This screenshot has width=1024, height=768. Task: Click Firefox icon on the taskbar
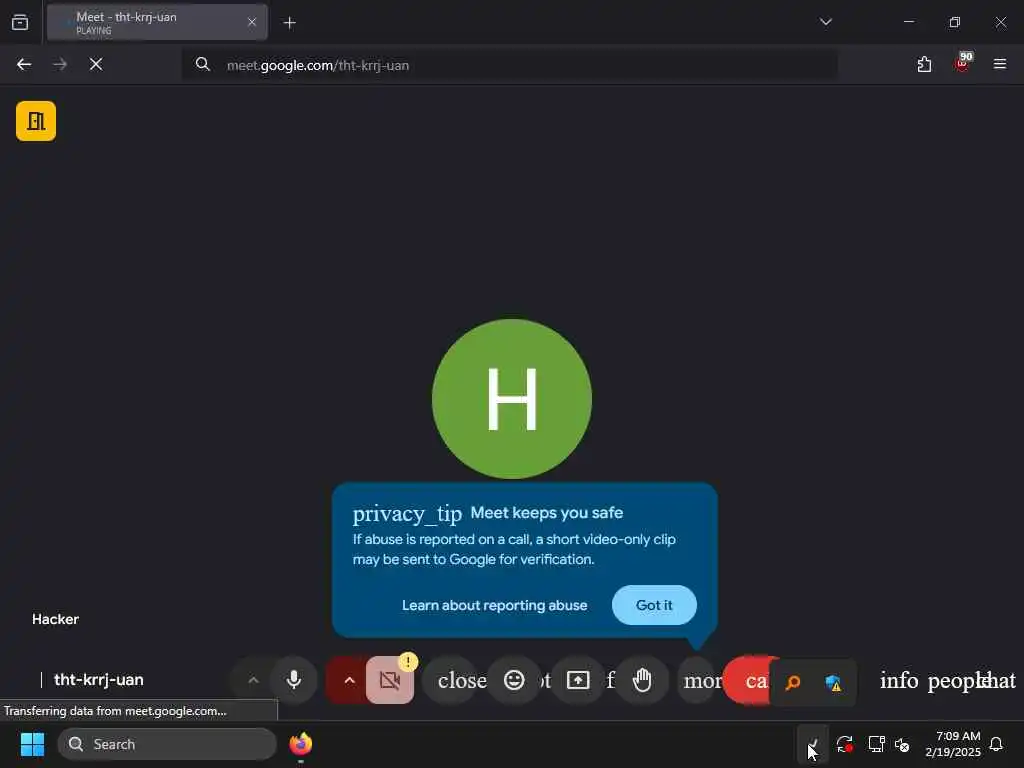[300, 744]
